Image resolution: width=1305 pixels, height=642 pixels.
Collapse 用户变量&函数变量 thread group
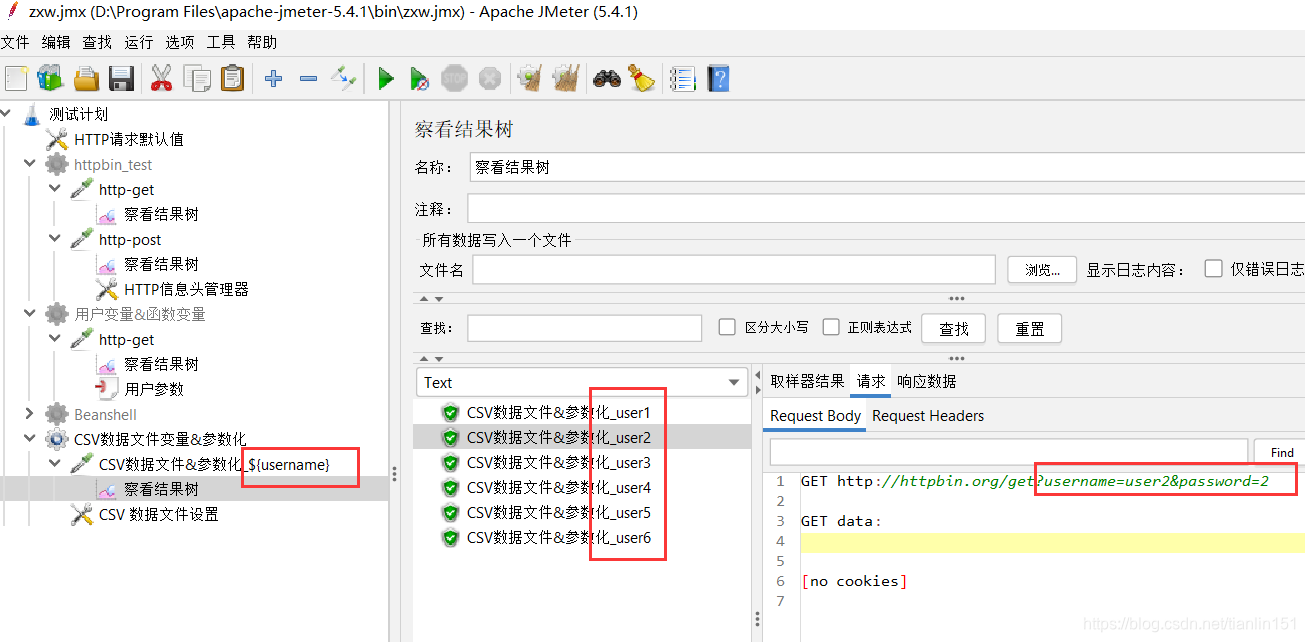pyautogui.click(x=29, y=314)
